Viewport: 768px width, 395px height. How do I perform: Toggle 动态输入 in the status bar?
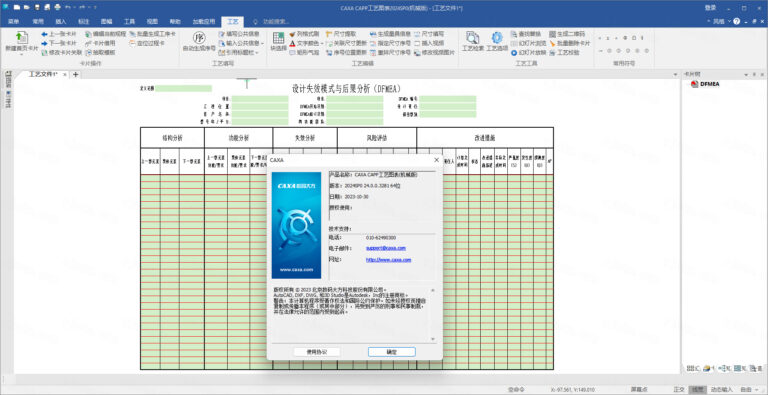coord(721,390)
